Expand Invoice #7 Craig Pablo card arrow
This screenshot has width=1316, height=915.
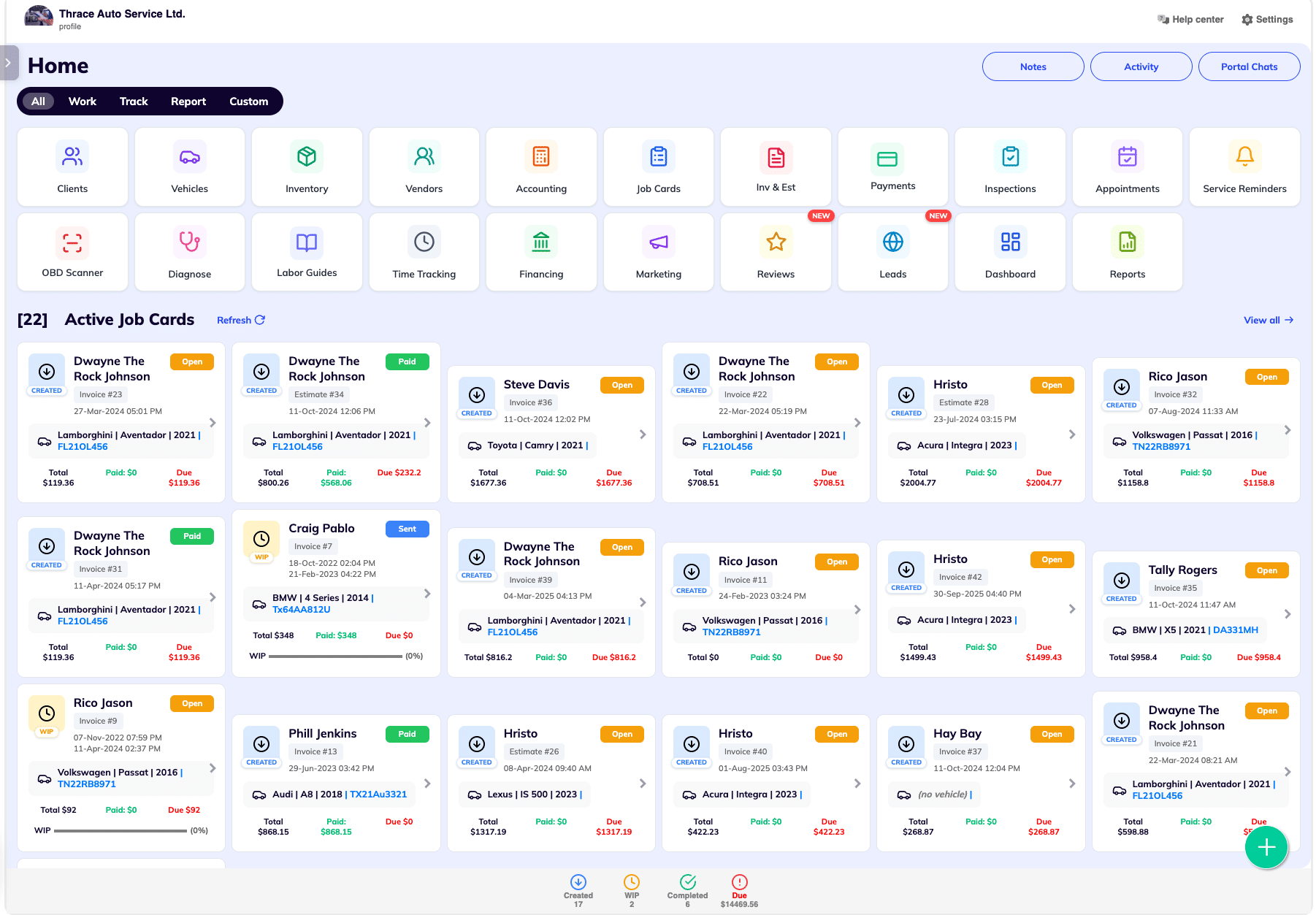click(427, 594)
